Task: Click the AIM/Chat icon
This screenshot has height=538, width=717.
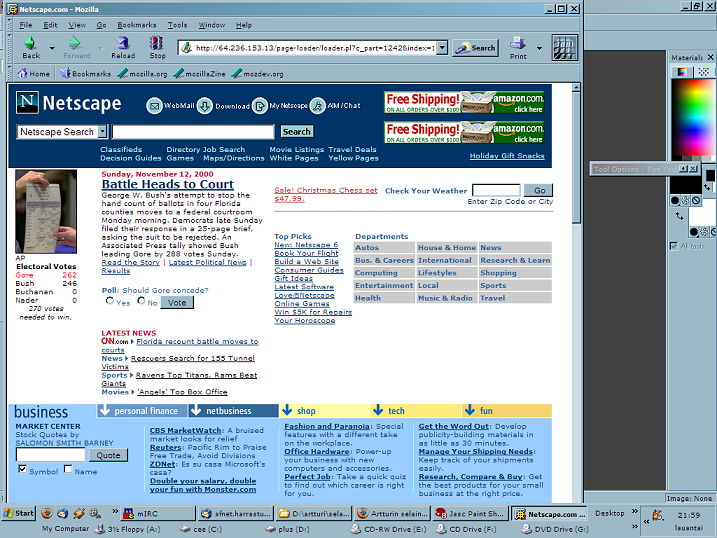Action: [x=318, y=106]
